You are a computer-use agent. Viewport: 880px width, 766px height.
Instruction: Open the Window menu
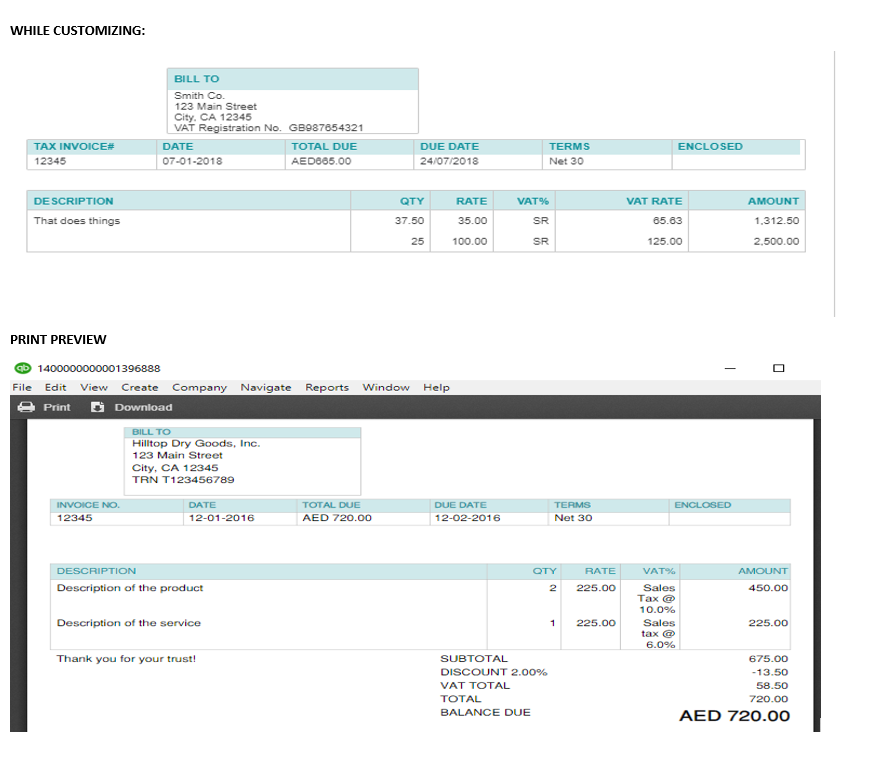(386, 387)
